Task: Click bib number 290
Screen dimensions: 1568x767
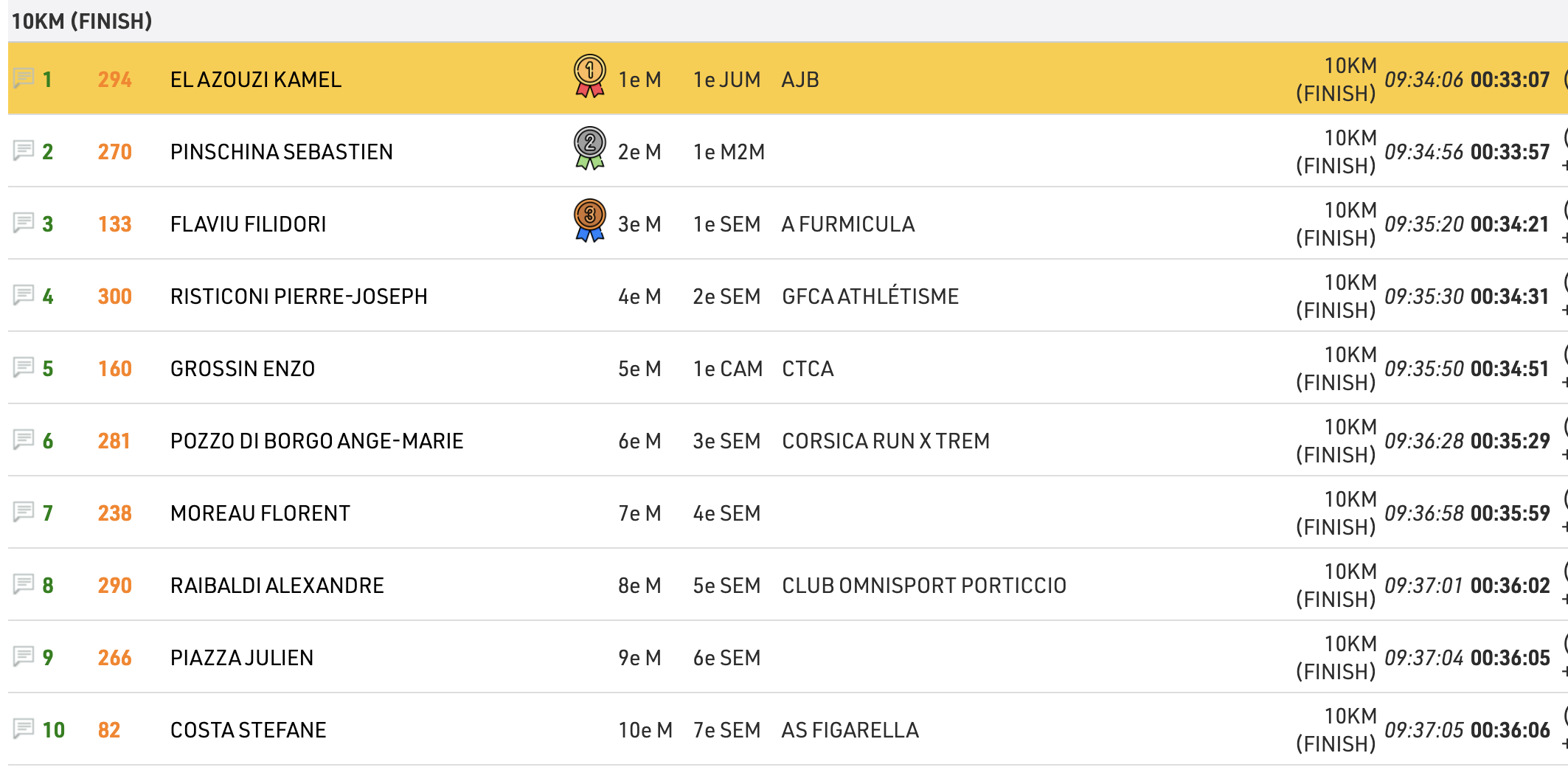Action: (x=114, y=586)
